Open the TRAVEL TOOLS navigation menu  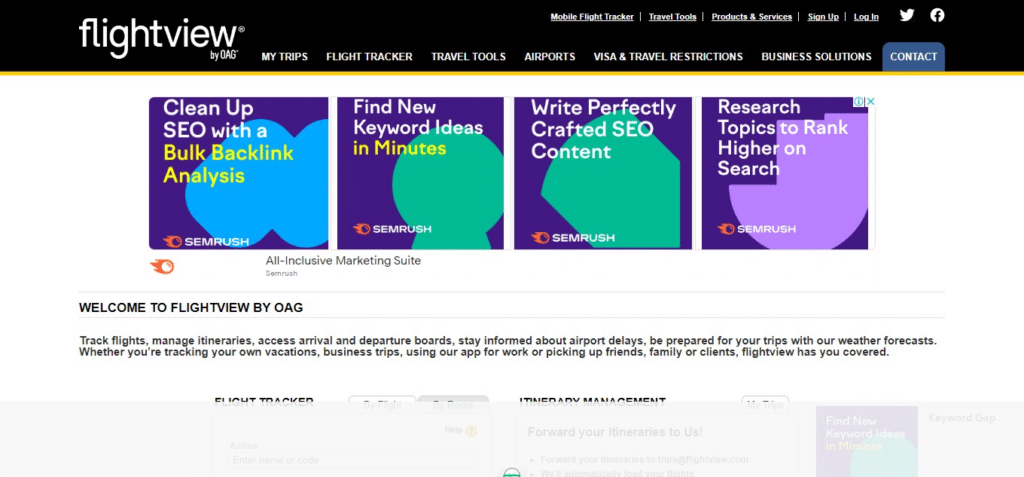[468, 57]
